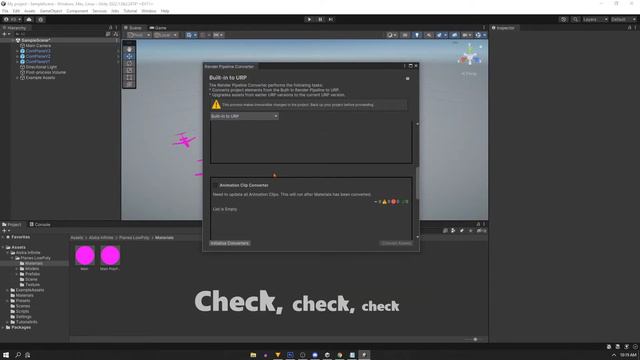Open the Built-in to URP dropdown
This screenshot has width=640, height=360.
coord(244,116)
